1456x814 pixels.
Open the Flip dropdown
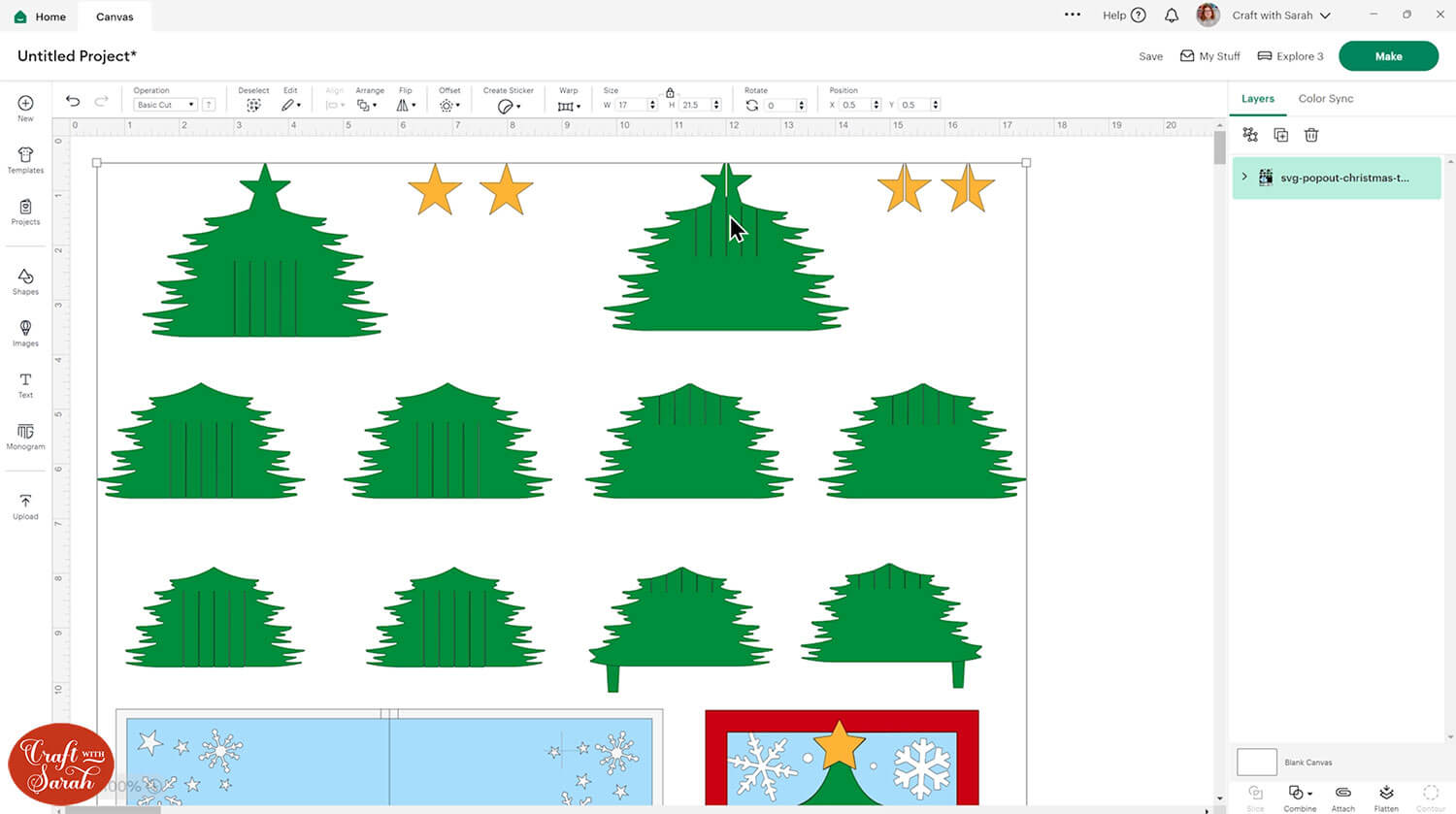(x=406, y=105)
